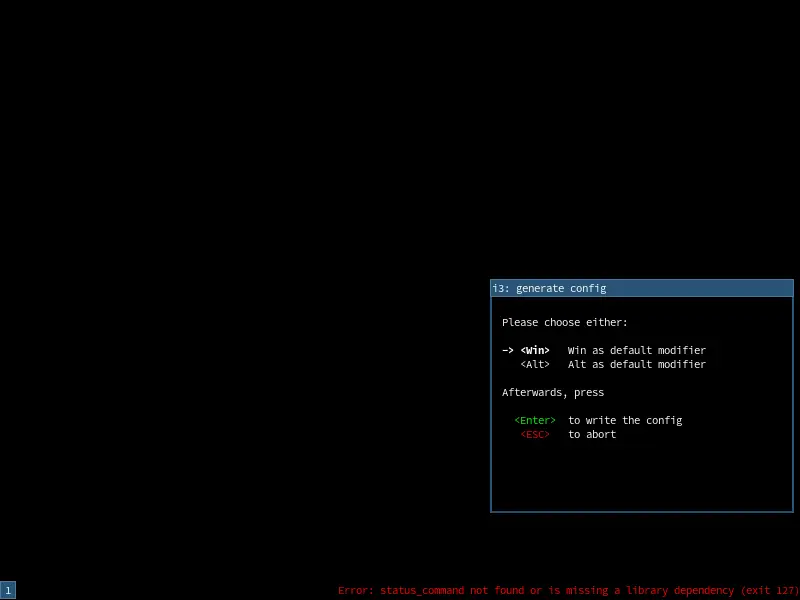The width and height of the screenshot is (800, 600).
Task: Select the <Alt> default modifier option
Action: pos(534,364)
